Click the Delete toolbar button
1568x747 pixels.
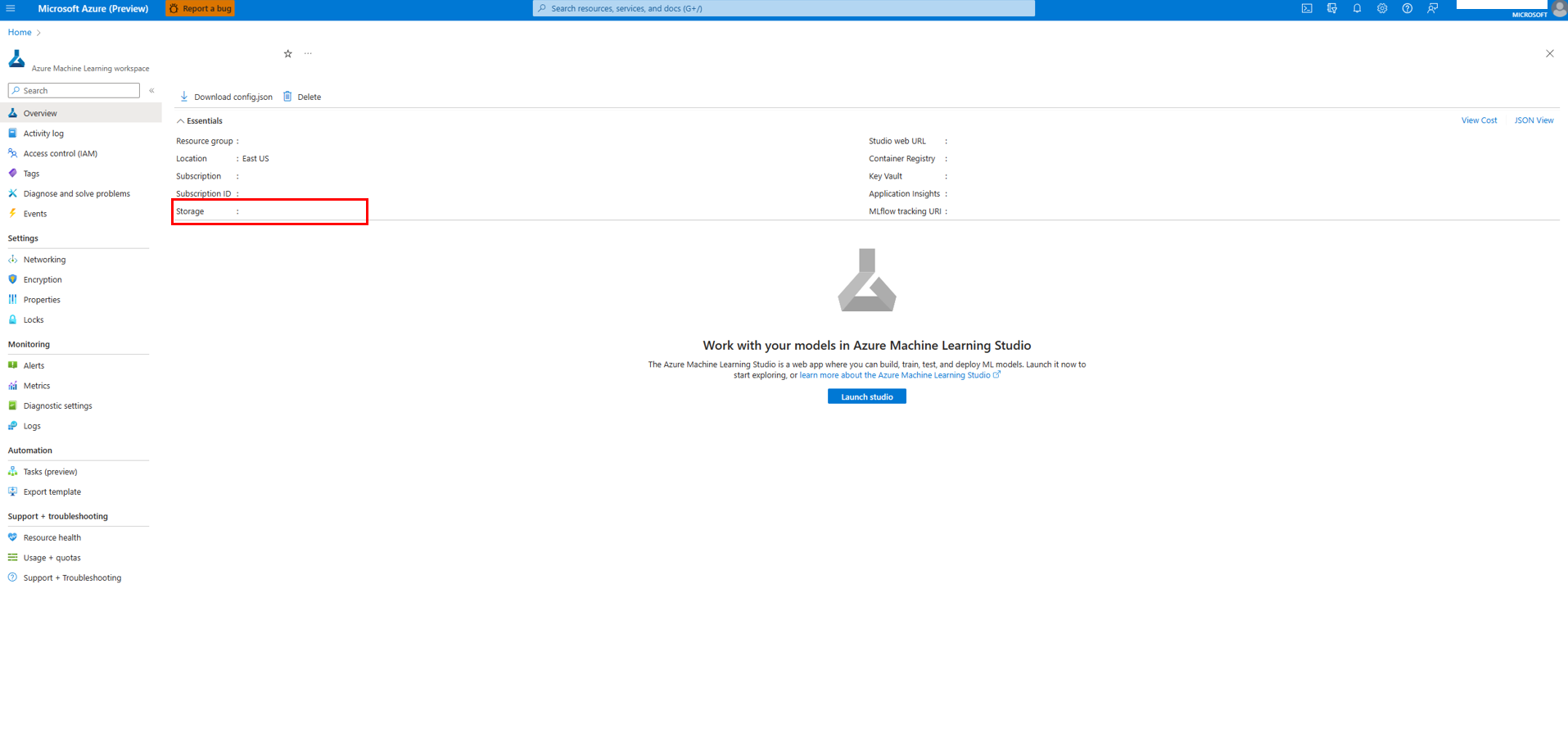coord(302,97)
